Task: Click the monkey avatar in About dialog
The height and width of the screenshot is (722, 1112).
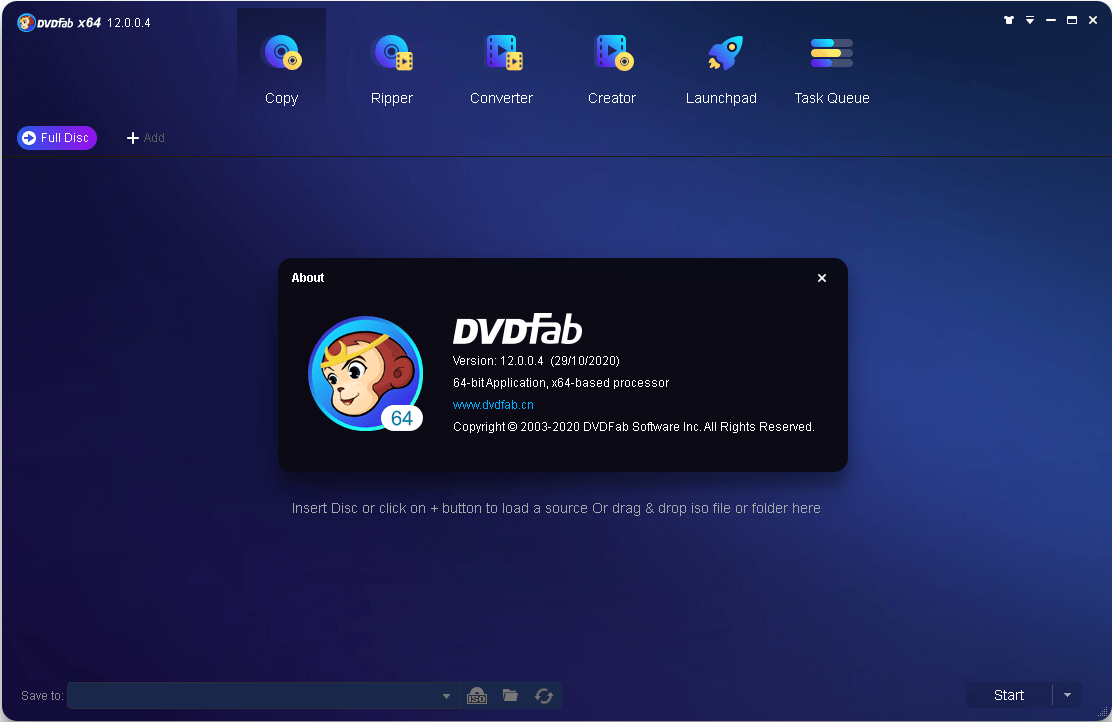Action: pos(366,373)
